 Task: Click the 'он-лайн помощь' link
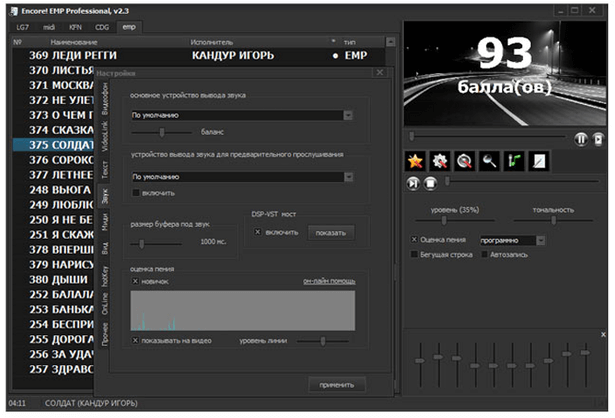point(328,281)
